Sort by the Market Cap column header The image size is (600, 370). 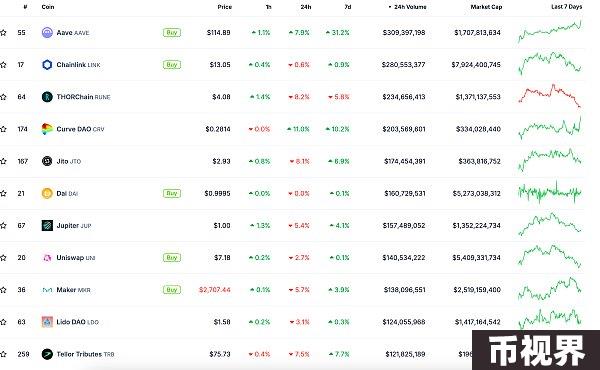(486, 7)
